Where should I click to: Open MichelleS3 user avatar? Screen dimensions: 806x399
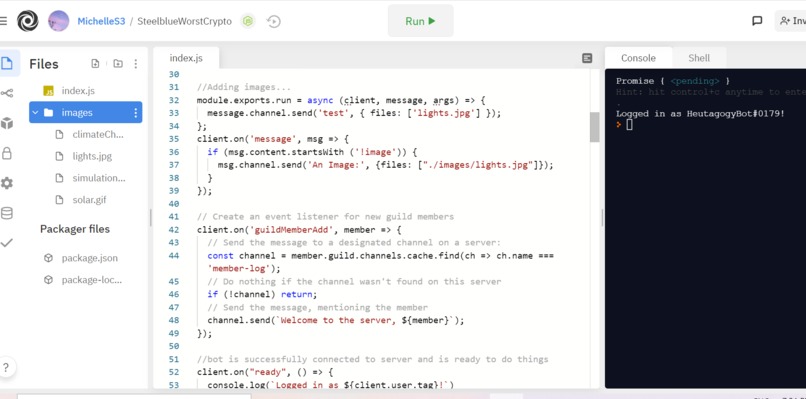point(59,21)
